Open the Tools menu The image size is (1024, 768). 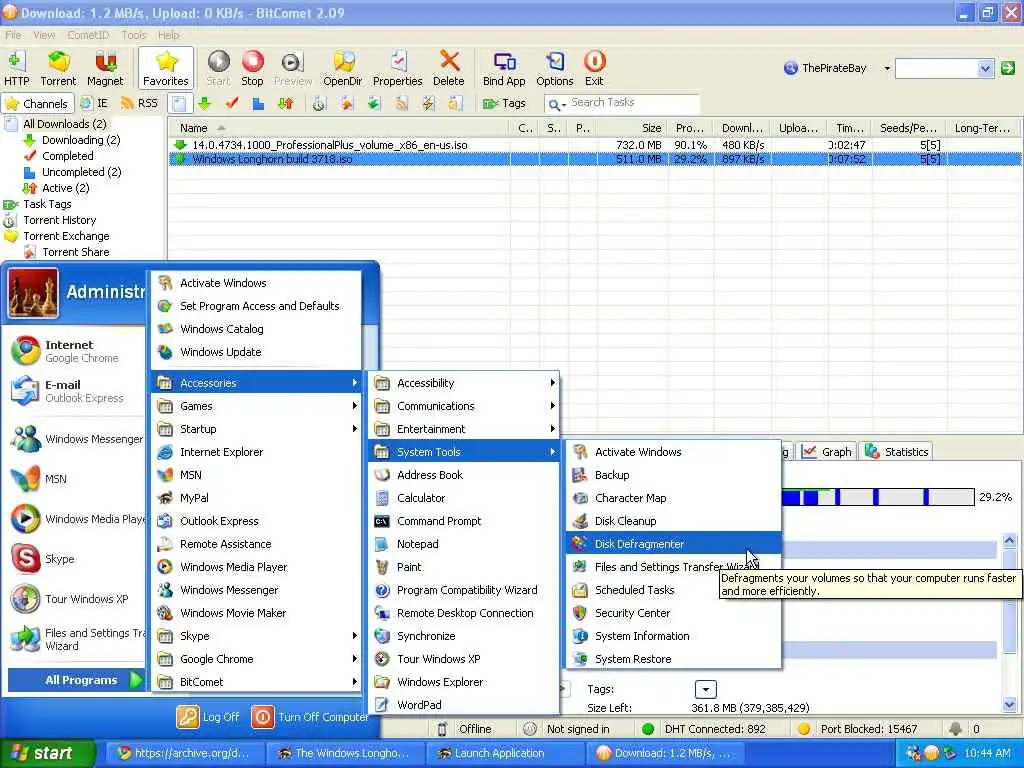click(133, 35)
